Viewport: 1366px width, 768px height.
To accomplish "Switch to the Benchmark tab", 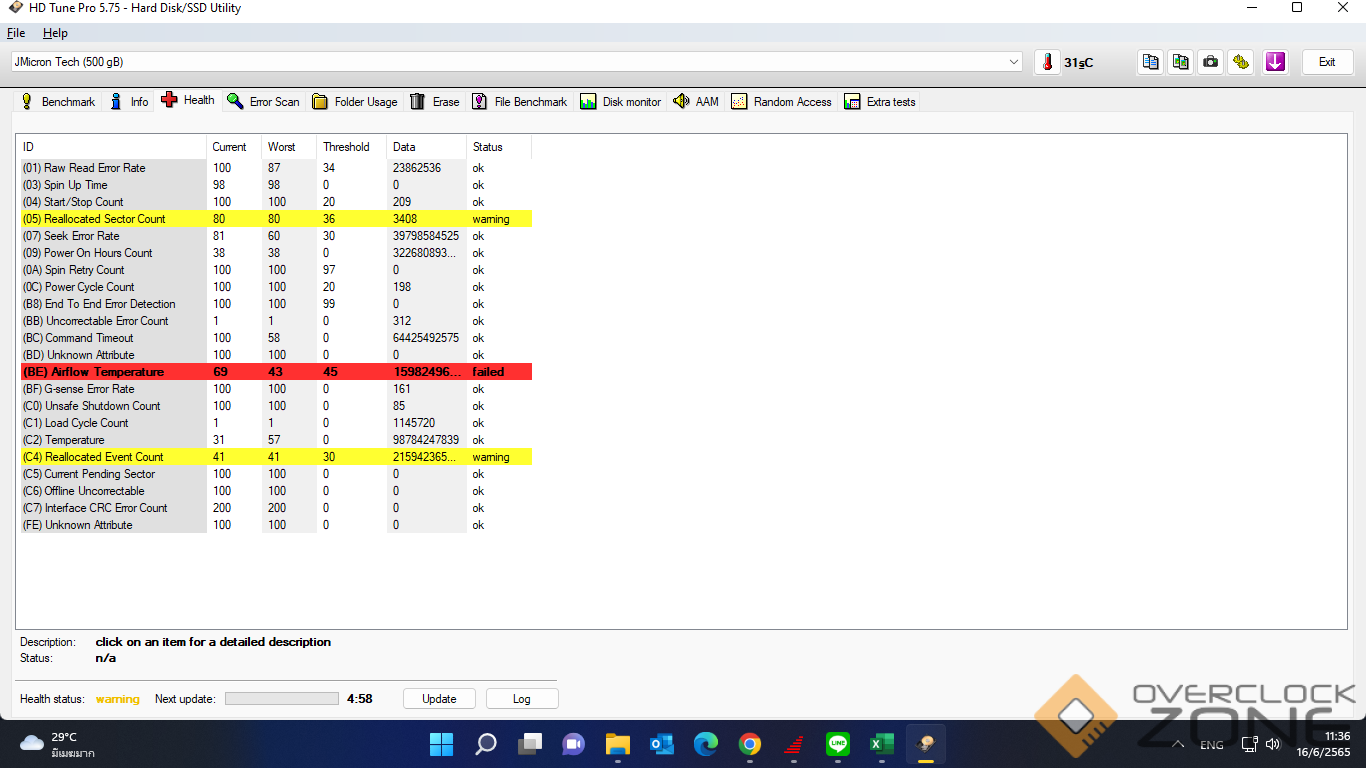I will pyautogui.click(x=58, y=102).
